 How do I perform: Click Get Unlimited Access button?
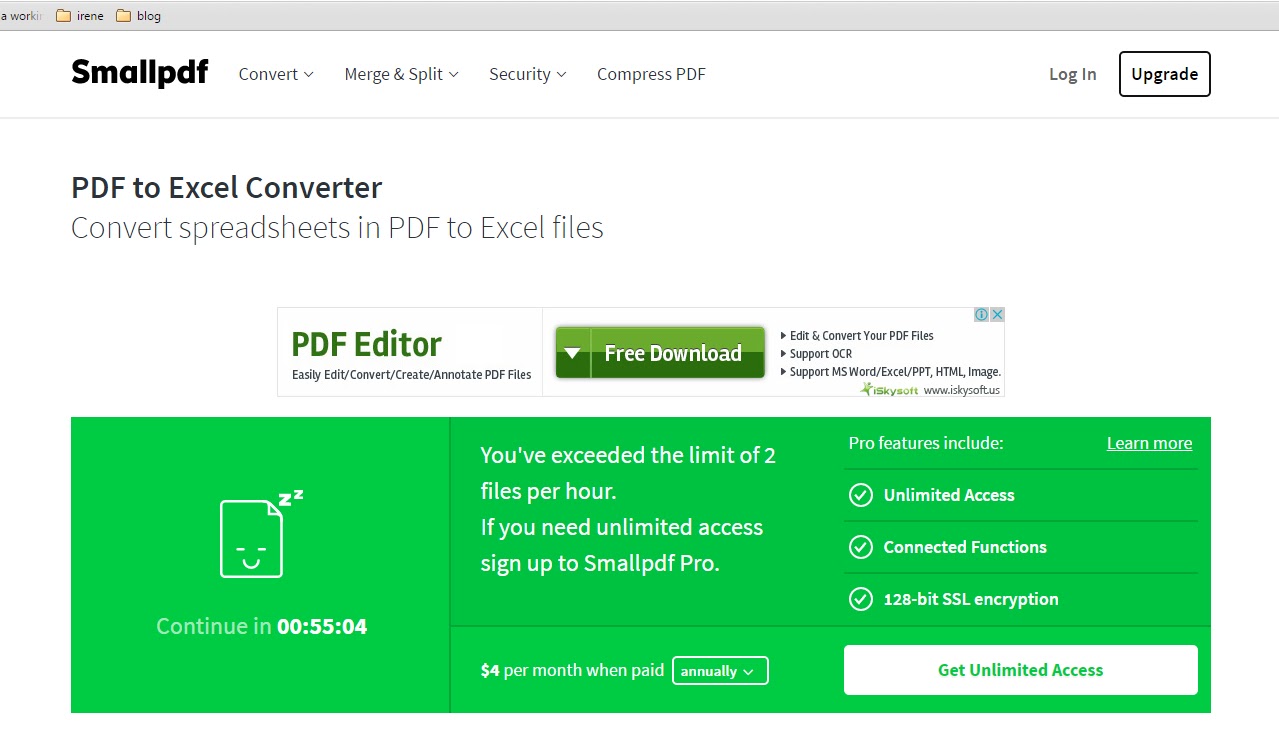click(1020, 670)
